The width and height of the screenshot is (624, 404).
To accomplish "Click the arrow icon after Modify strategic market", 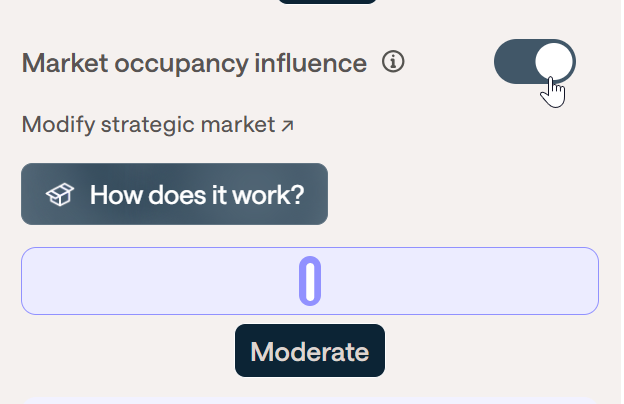I will coord(288,125).
